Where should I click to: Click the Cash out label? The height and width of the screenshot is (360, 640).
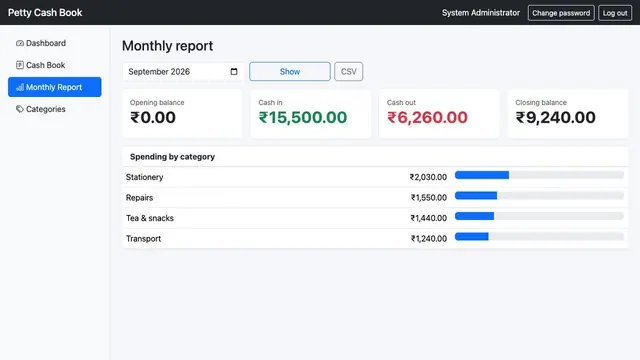[401, 102]
